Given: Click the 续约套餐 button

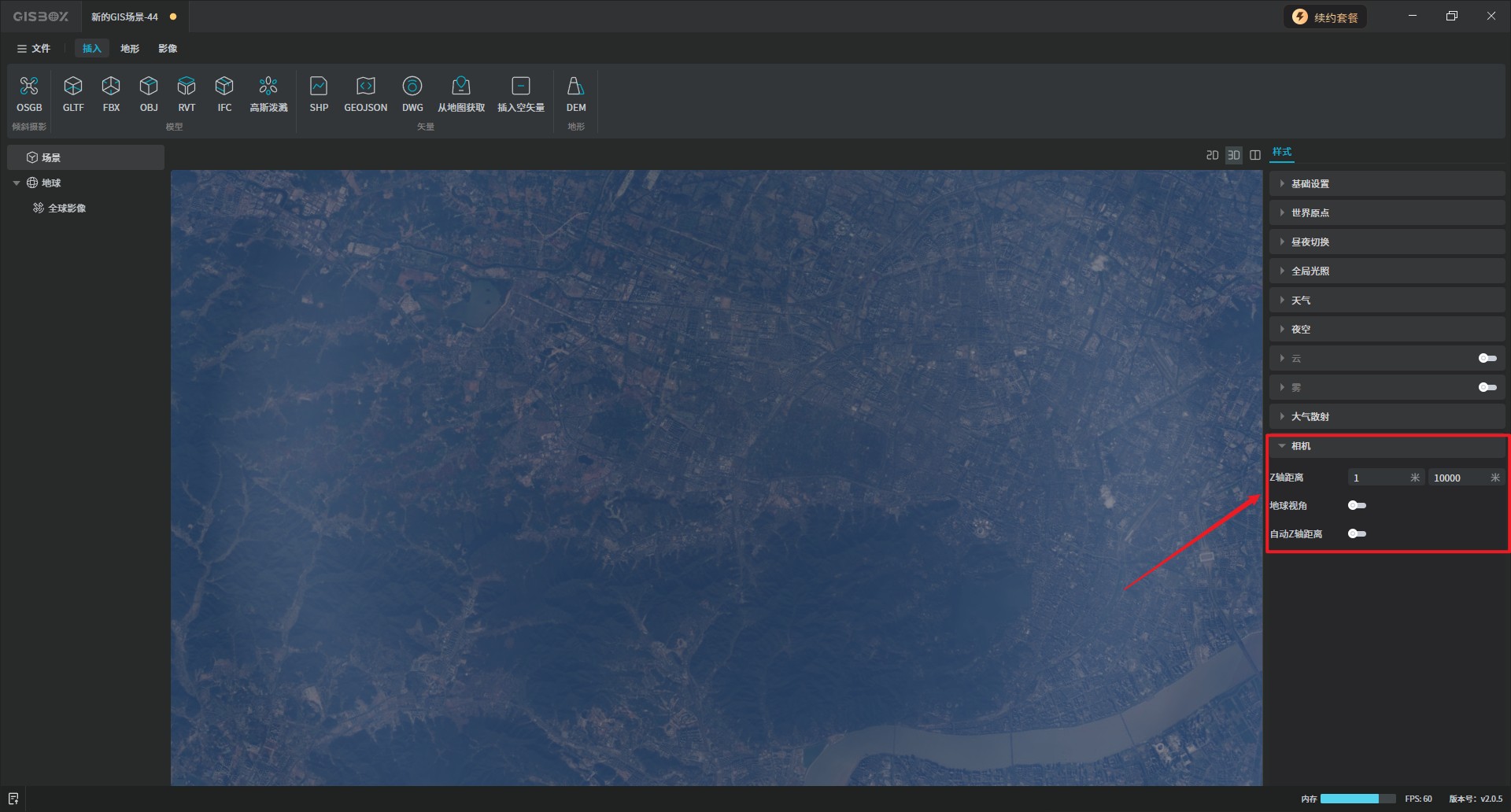Looking at the screenshot, I should pos(1326,17).
